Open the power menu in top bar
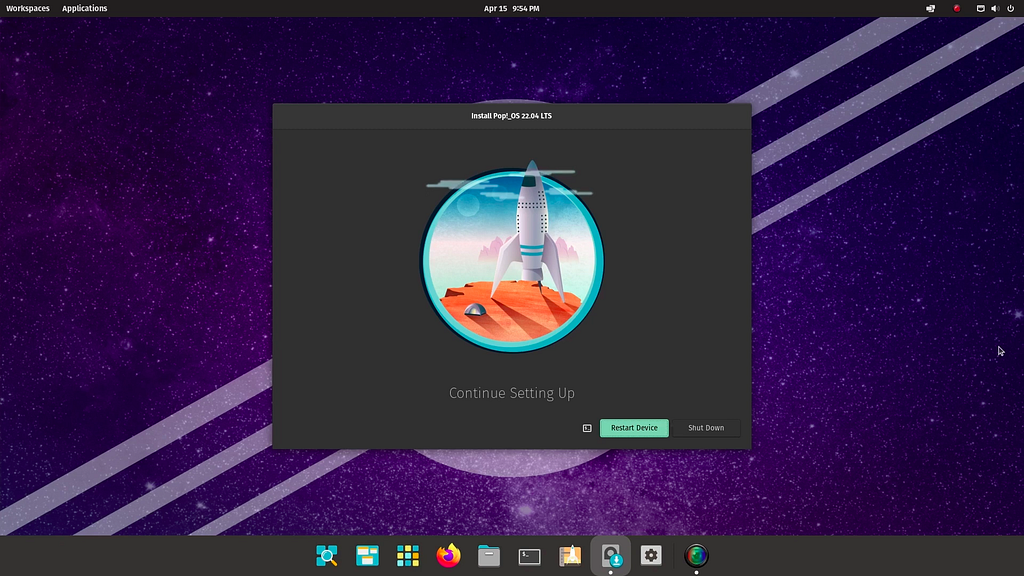Image resolution: width=1024 pixels, height=576 pixels. (1010, 8)
